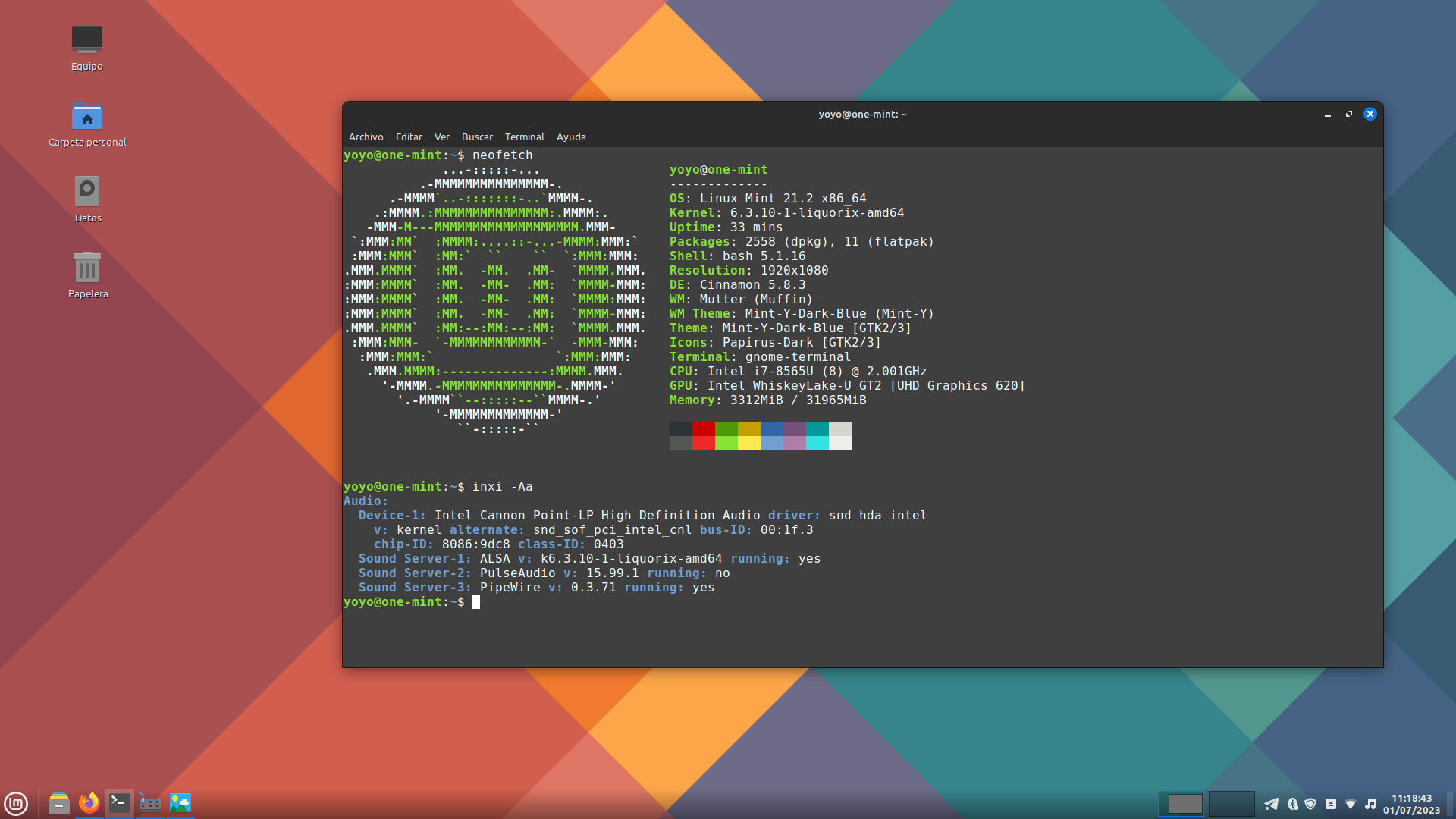
Task: Open the removable drives eject applet
Action: click(x=1331, y=804)
